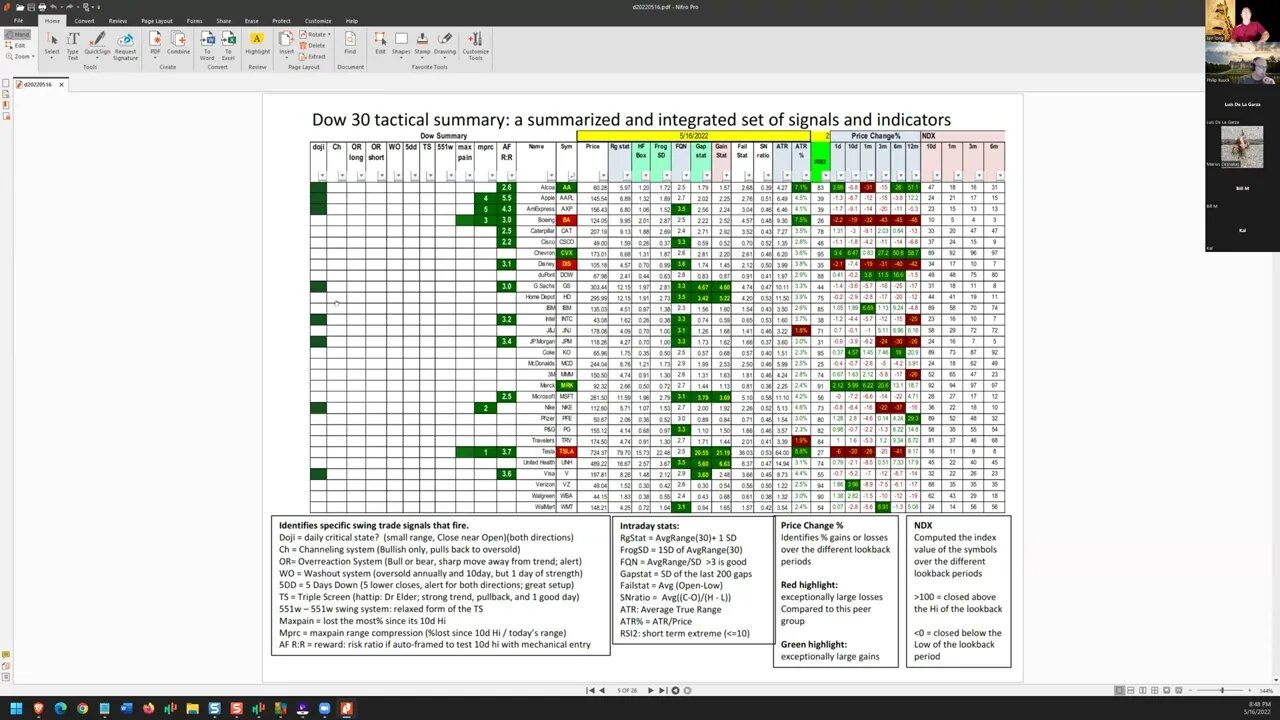
Task: Click page number field 5 OF 26
Action: tap(627, 690)
